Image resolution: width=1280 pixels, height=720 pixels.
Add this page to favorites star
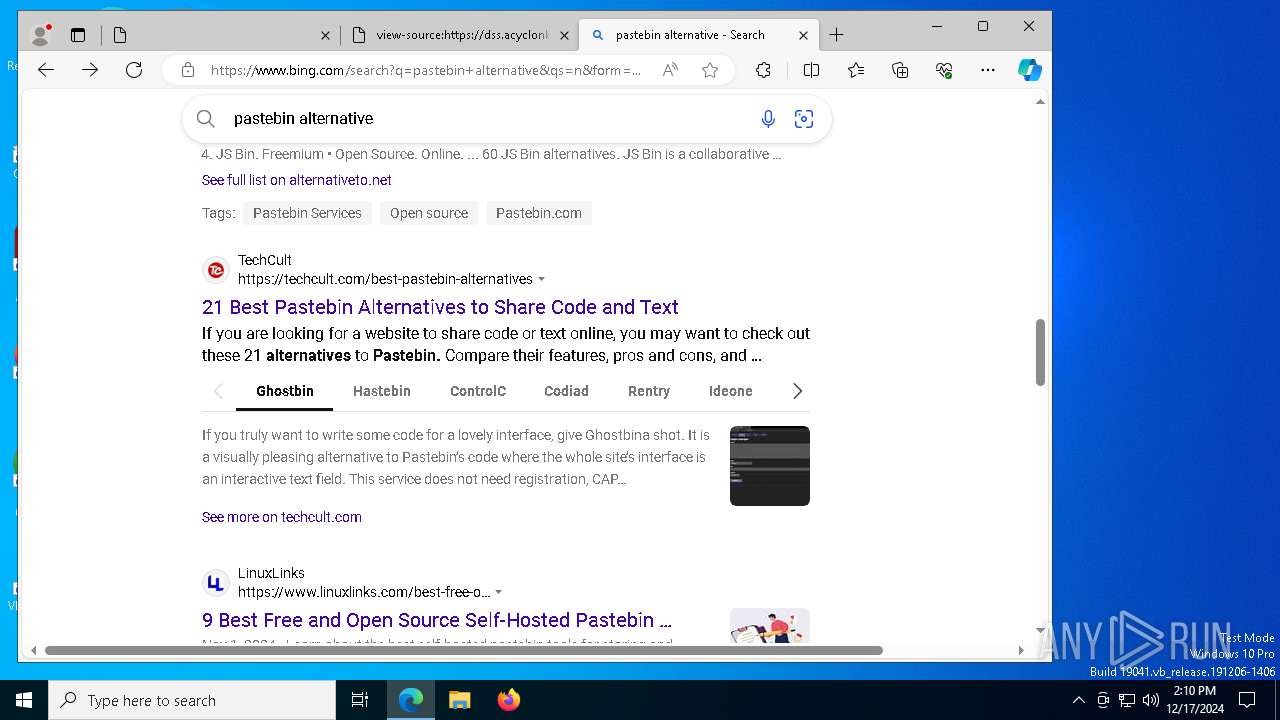click(710, 70)
